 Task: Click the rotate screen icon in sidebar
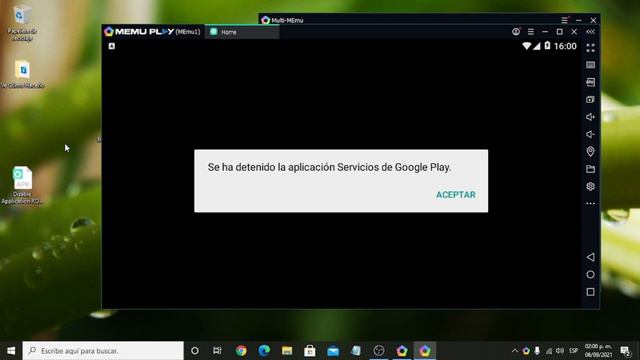coord(590,100)
